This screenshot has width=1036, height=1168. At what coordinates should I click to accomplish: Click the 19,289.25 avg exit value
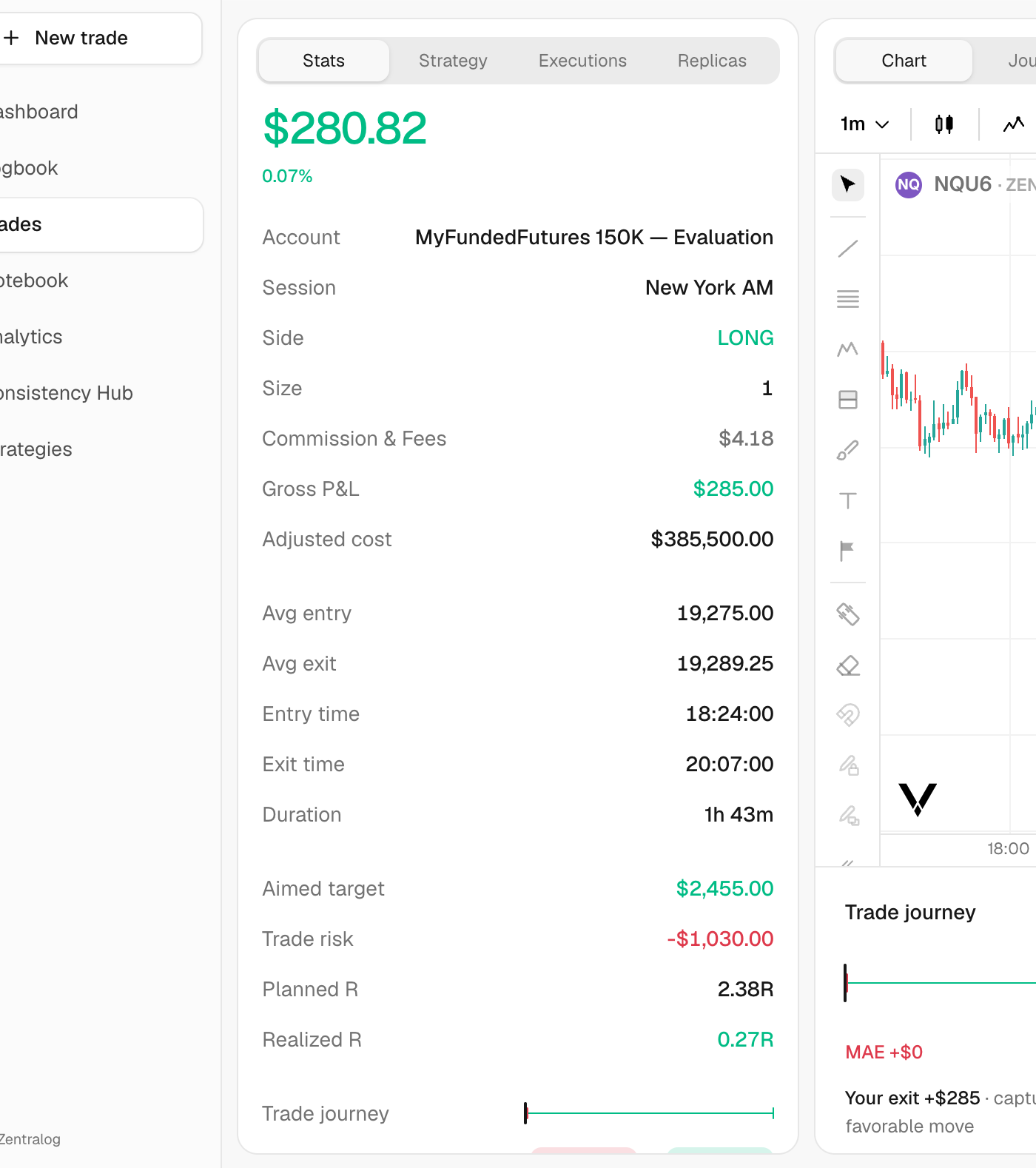(725, 664)
